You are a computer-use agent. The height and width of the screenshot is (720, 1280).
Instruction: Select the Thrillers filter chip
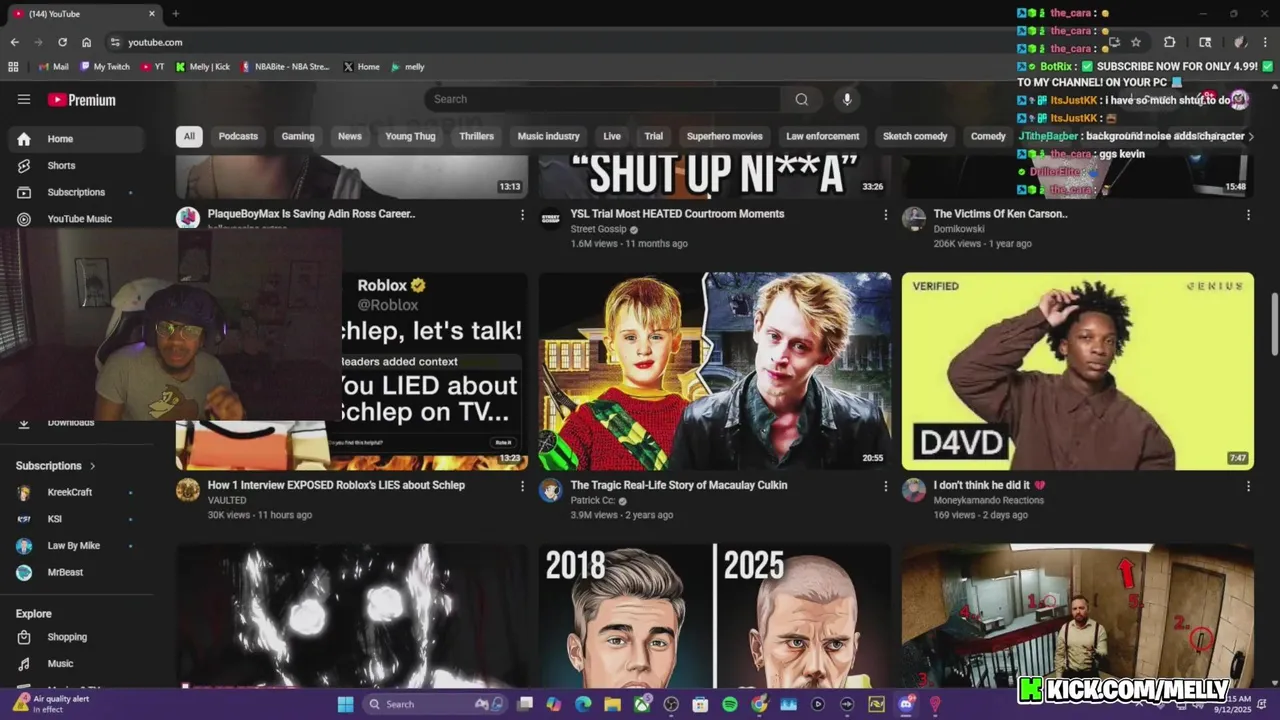(x=477, y=136)
